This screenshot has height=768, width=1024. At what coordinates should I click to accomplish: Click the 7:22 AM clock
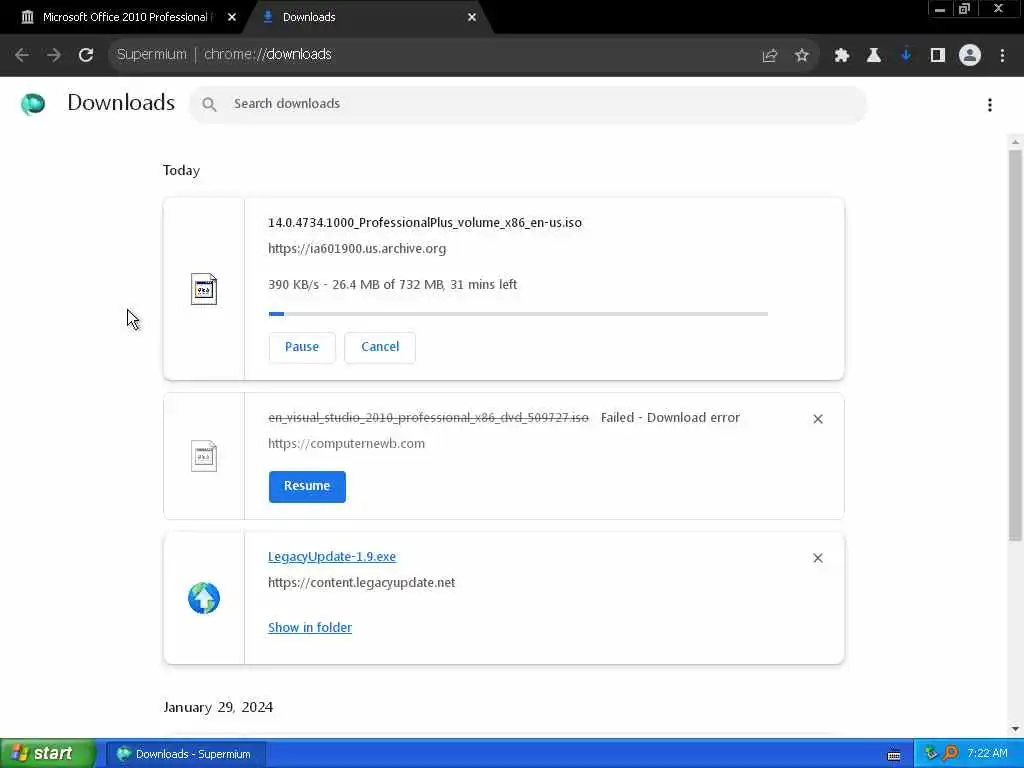[x=987, y=754]
